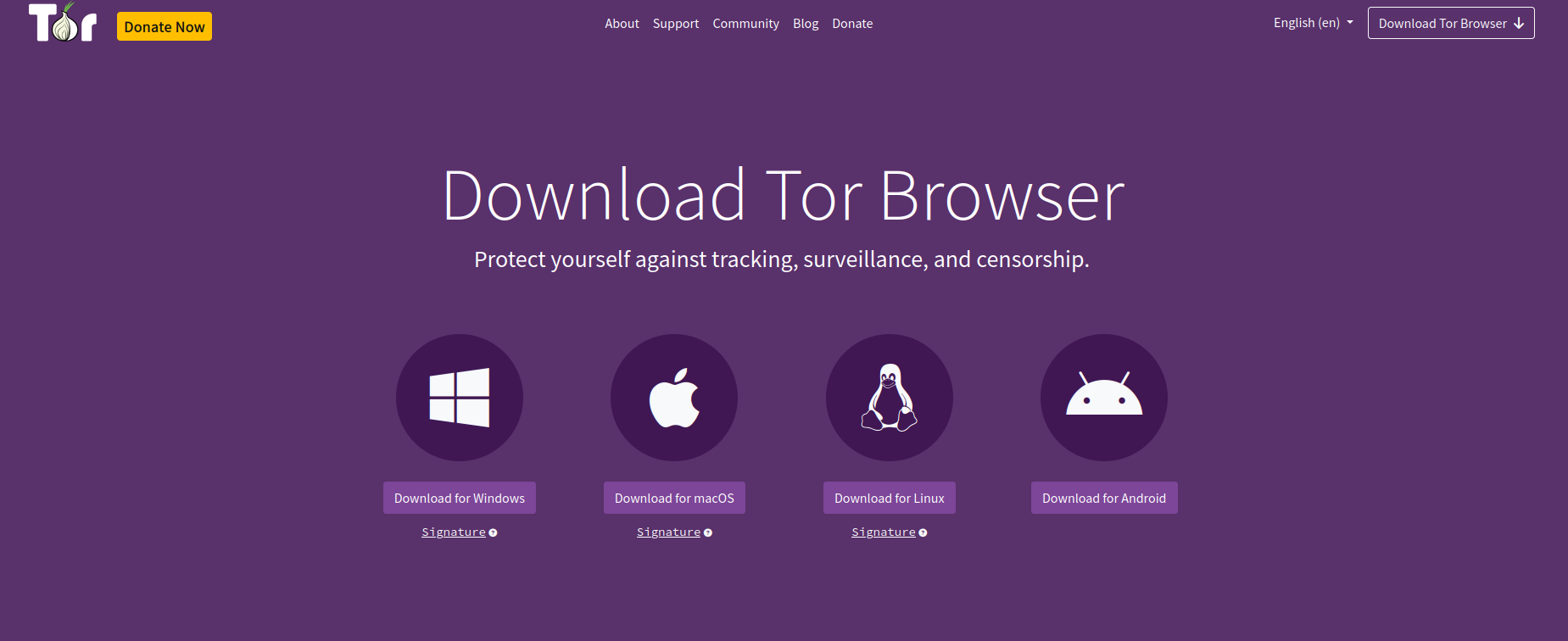Viewport: 1568px width, 641px height.
Task: Click the Windows logo circle icon
Action: pyautogui.click(x=460, y=398)
